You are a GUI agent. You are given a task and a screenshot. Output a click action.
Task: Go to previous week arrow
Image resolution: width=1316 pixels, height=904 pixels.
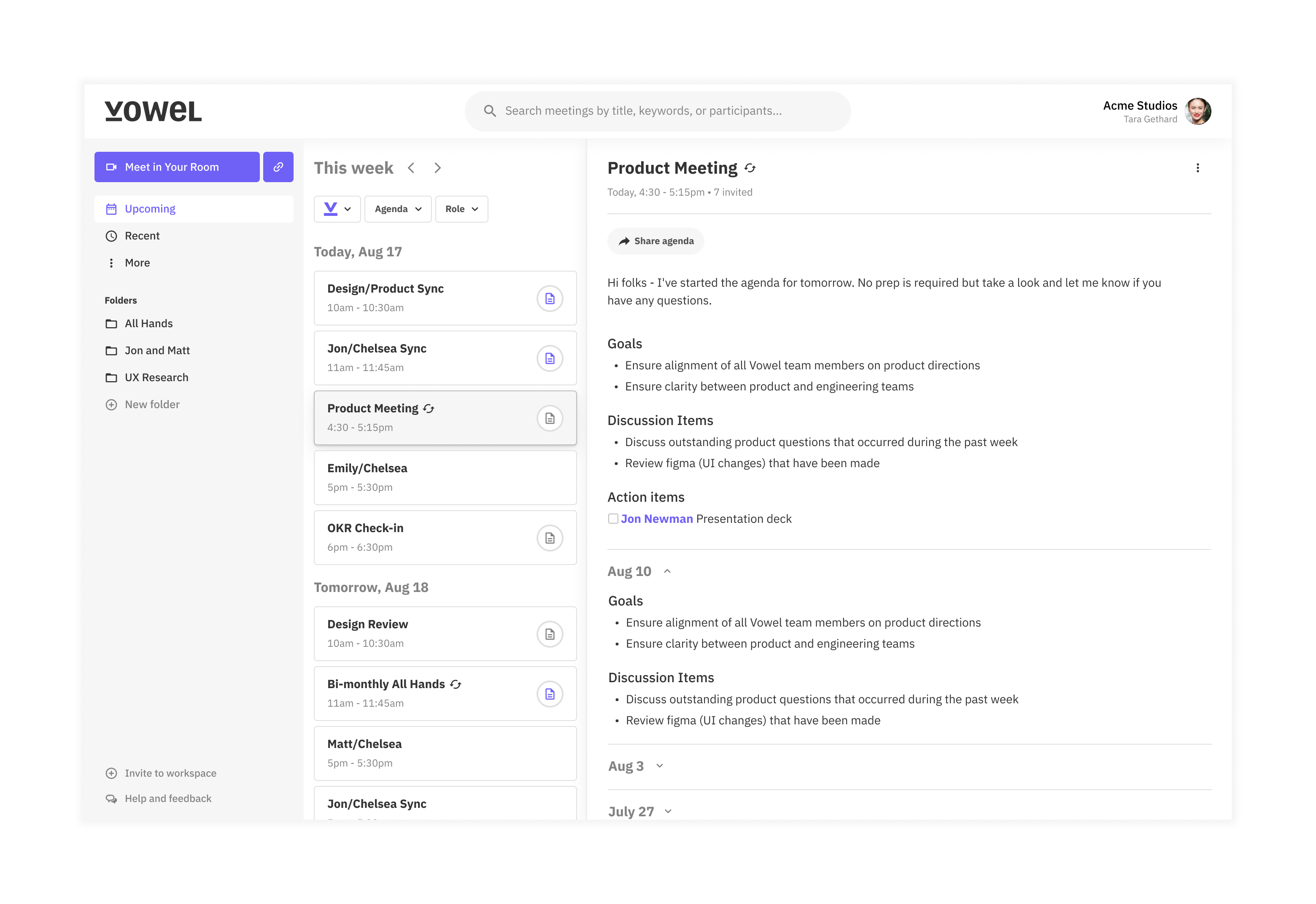point(411,168)
